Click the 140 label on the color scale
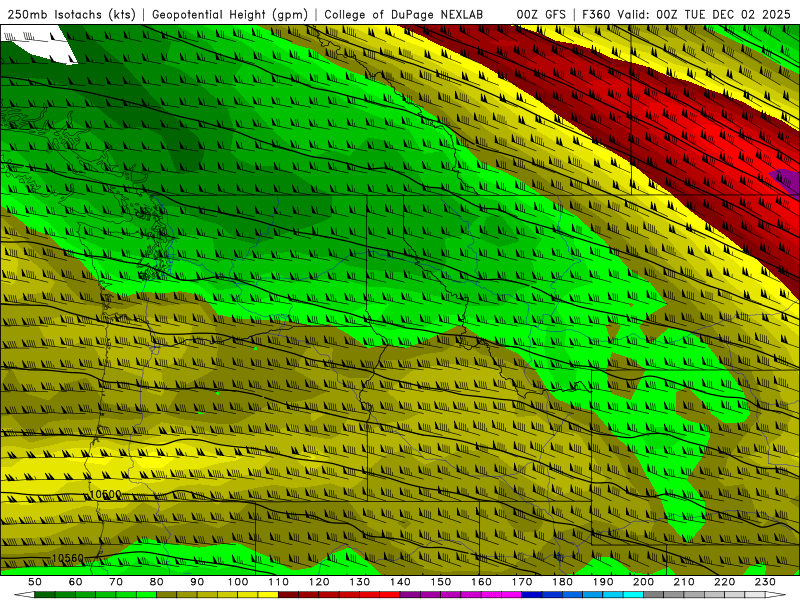 pyautogui.click(x=401, y=582)
